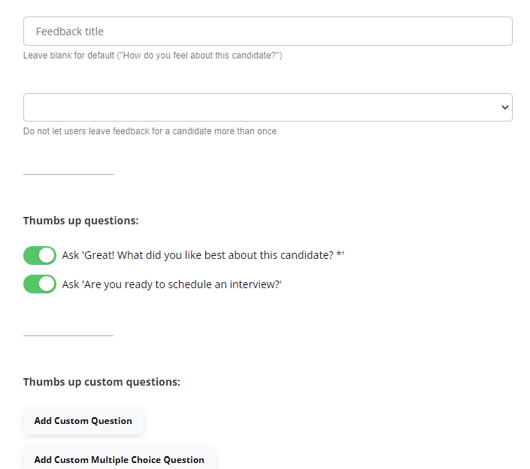Click the dropdown chevron arrow

(x=505, y=107)
